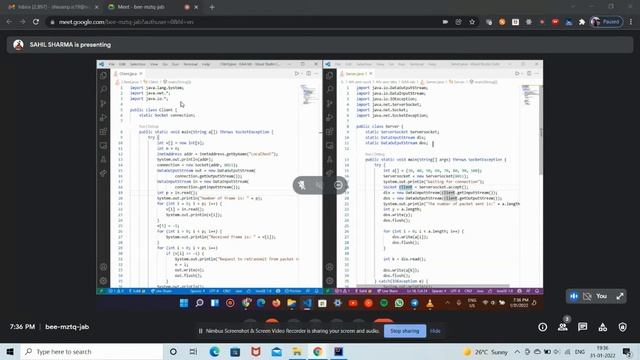Open Explorer in the Server.java VS Code window
The image size is (640, 360).
tap(330, 75)
